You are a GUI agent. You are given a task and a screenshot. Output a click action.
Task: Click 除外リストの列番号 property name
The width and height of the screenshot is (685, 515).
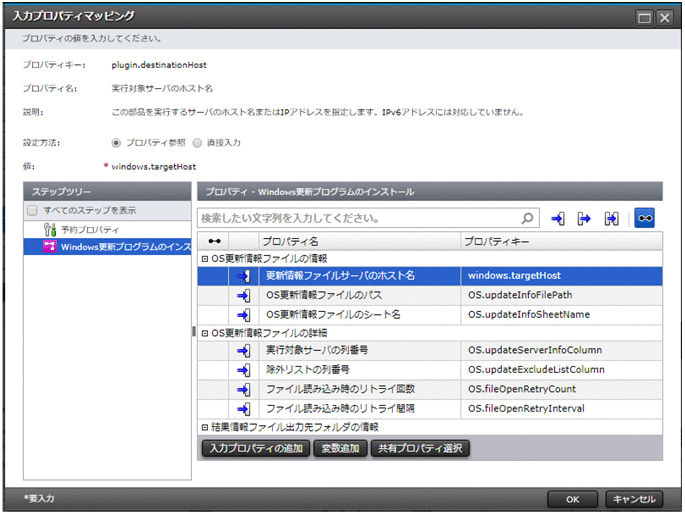tap(308, 370)
